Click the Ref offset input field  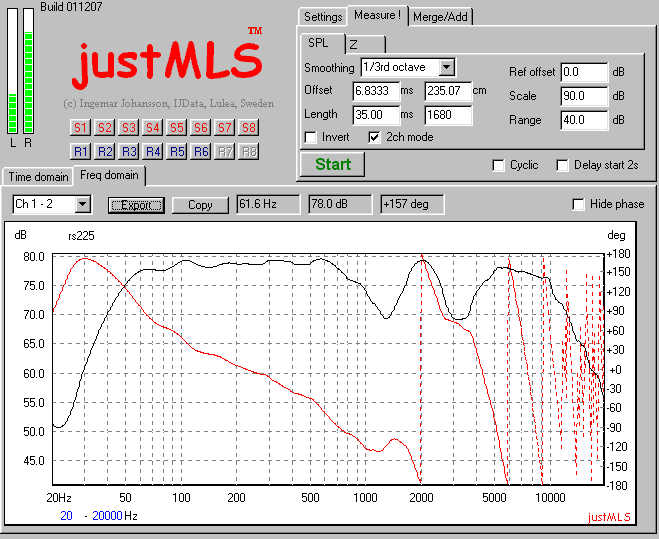tap(584, 72)
